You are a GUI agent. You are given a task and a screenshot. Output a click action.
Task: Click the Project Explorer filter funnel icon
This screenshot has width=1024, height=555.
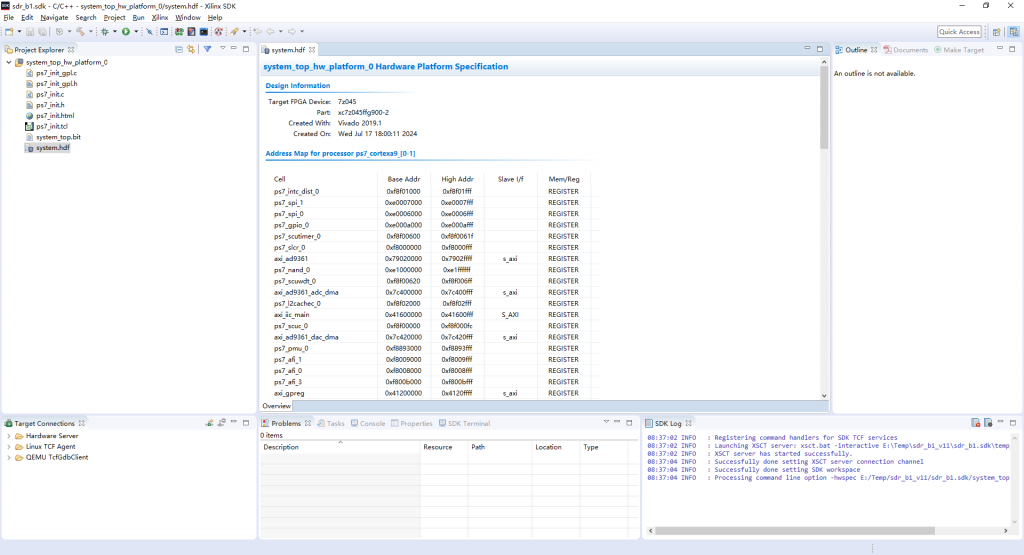(207, 49)
